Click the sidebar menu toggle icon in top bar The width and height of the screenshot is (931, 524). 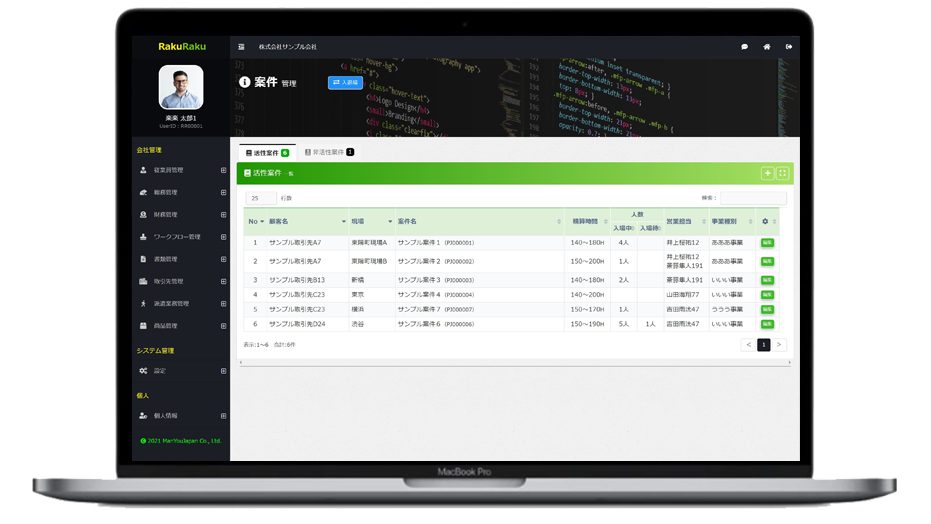click(x=241, y=47)
